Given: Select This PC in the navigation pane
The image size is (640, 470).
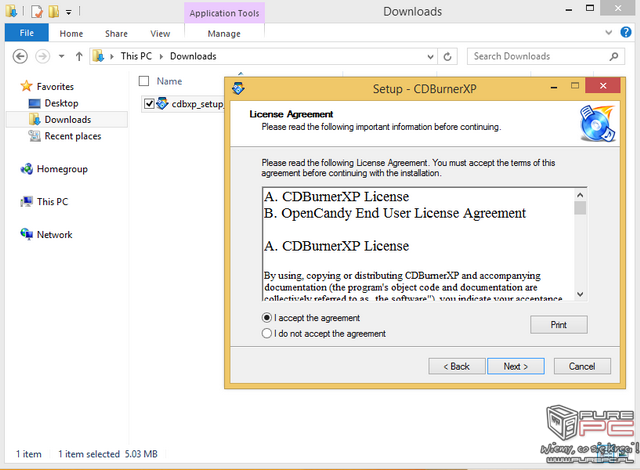Looking at the screenshot, I should click(52, 202).
